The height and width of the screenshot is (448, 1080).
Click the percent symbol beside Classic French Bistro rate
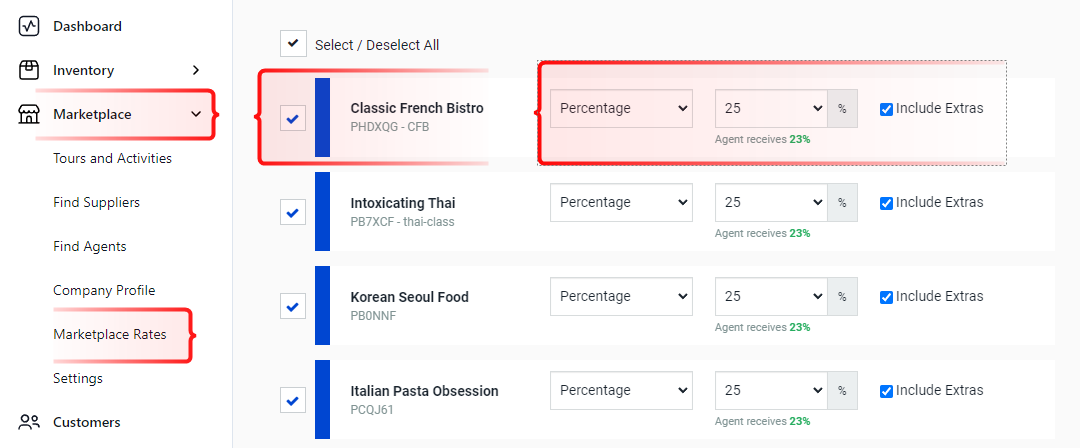[x=842, y=108]
